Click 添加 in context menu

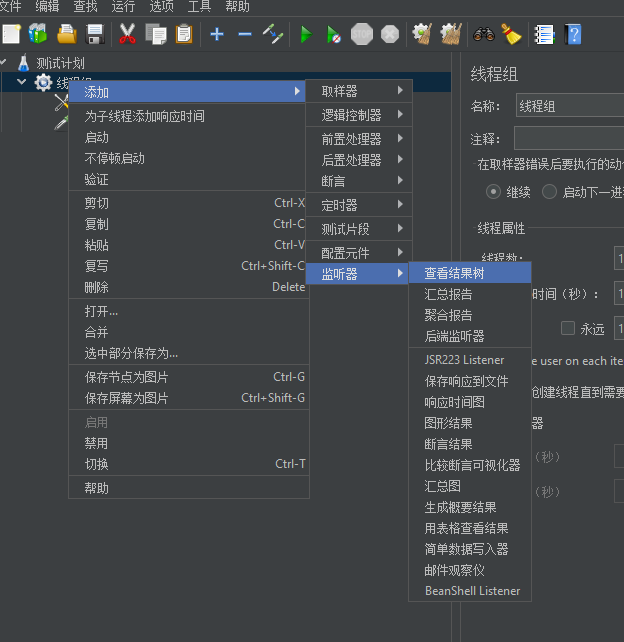tap(187, 92)
